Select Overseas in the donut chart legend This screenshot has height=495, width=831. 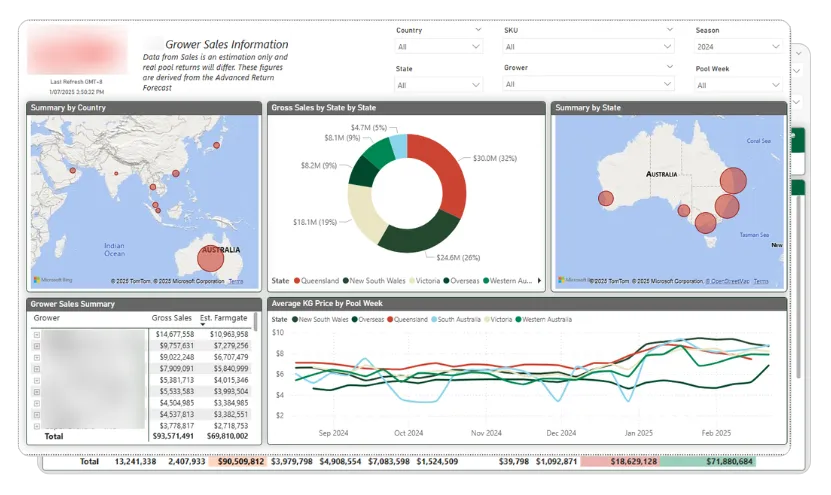click(462, 281)
